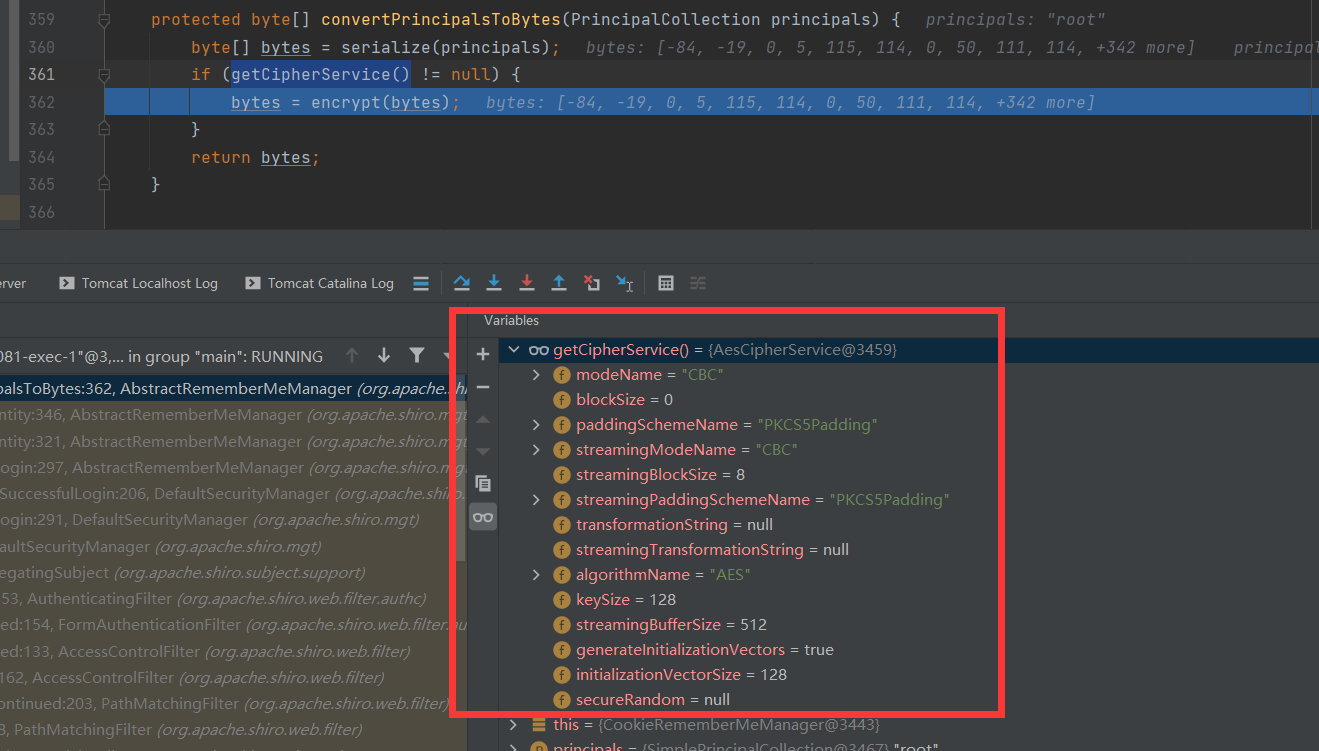Expand the paddingSchemeName field
This screenshot has width=1319, height=751.
tap(536, 425)
